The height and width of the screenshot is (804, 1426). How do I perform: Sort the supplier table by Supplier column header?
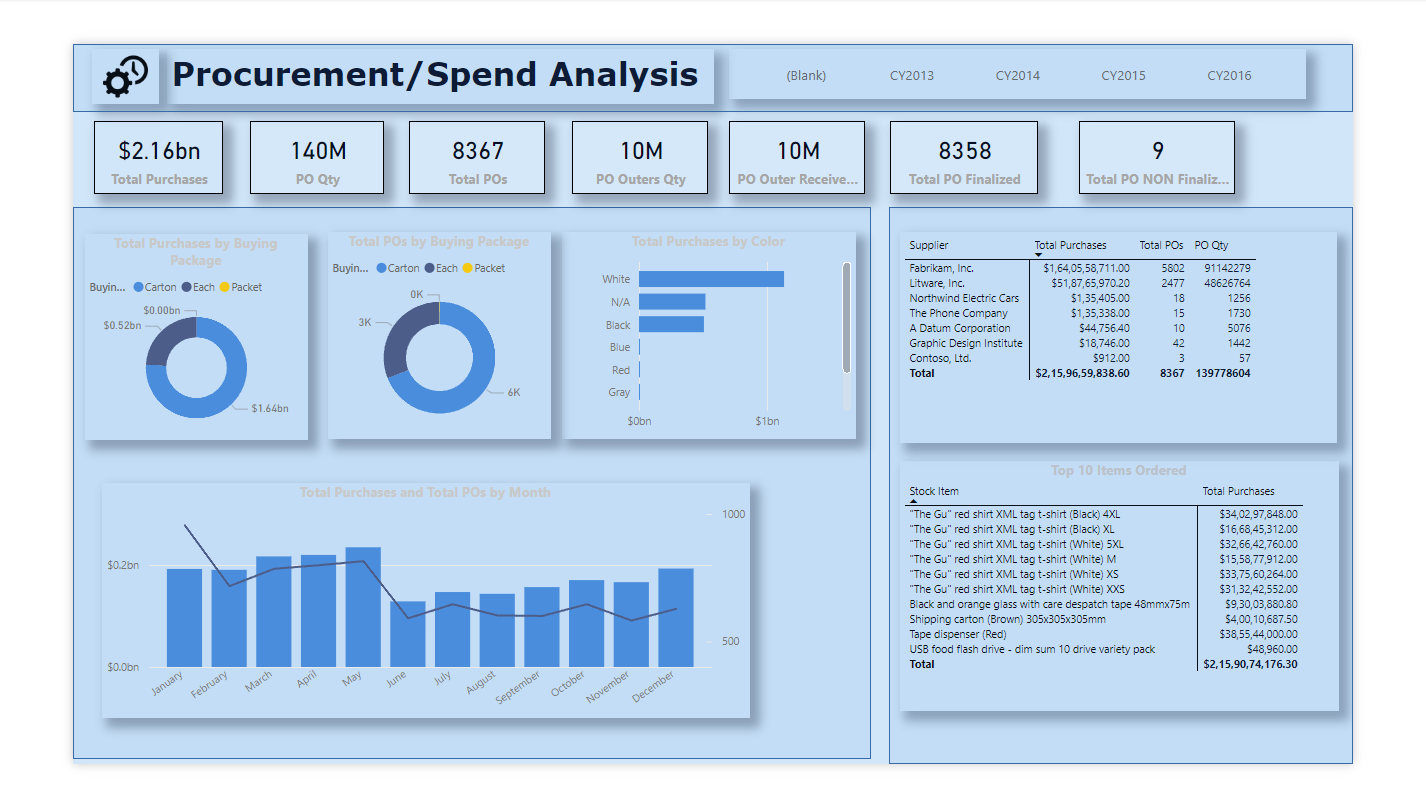(928, 245)
